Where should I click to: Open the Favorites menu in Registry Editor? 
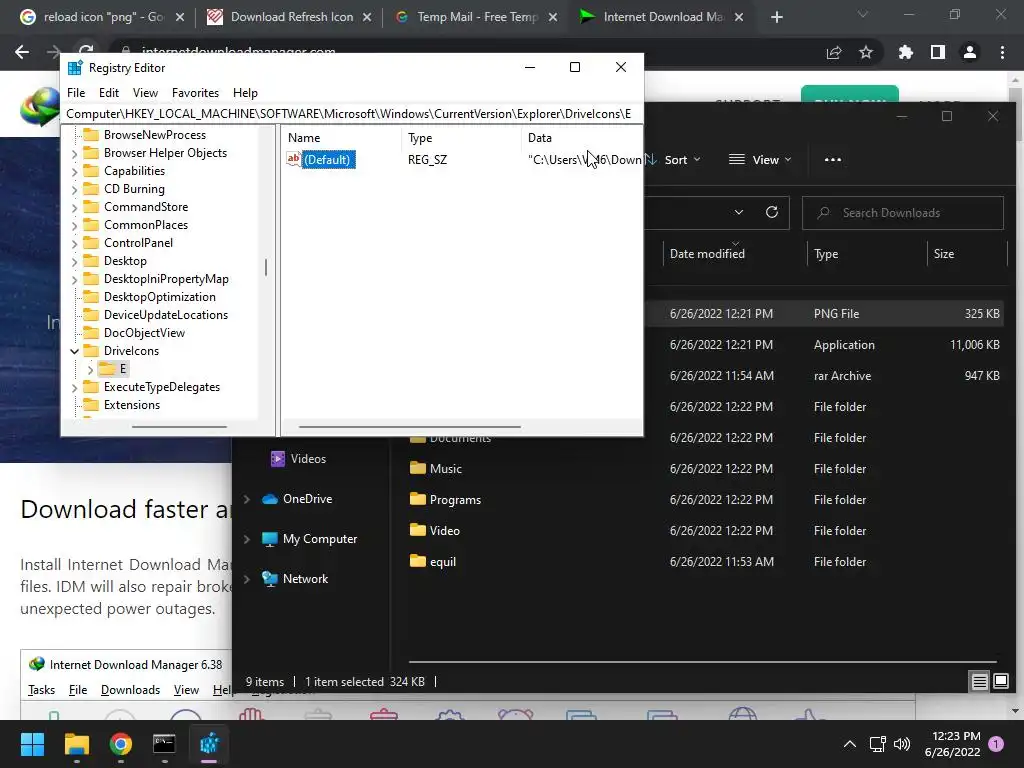[195, 93]
